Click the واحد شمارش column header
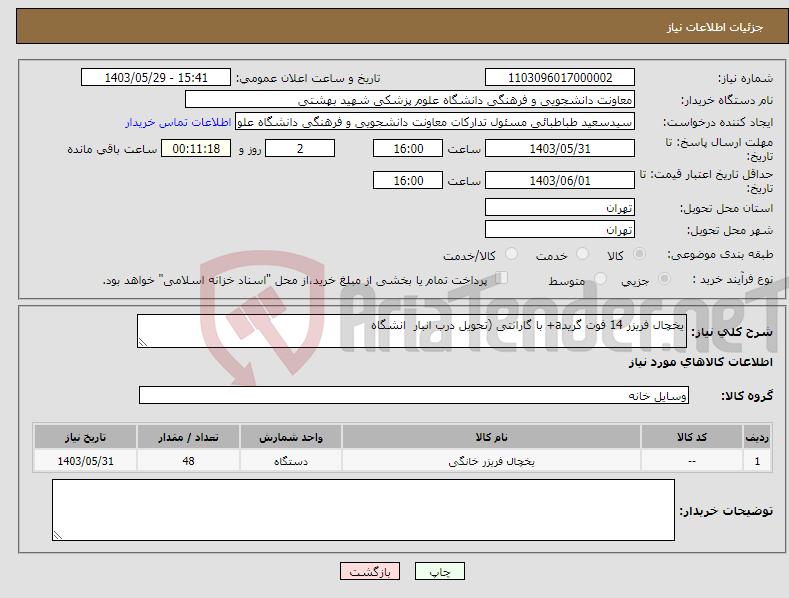The width and height of the screenshot is (789, 598). coord(291,437)
